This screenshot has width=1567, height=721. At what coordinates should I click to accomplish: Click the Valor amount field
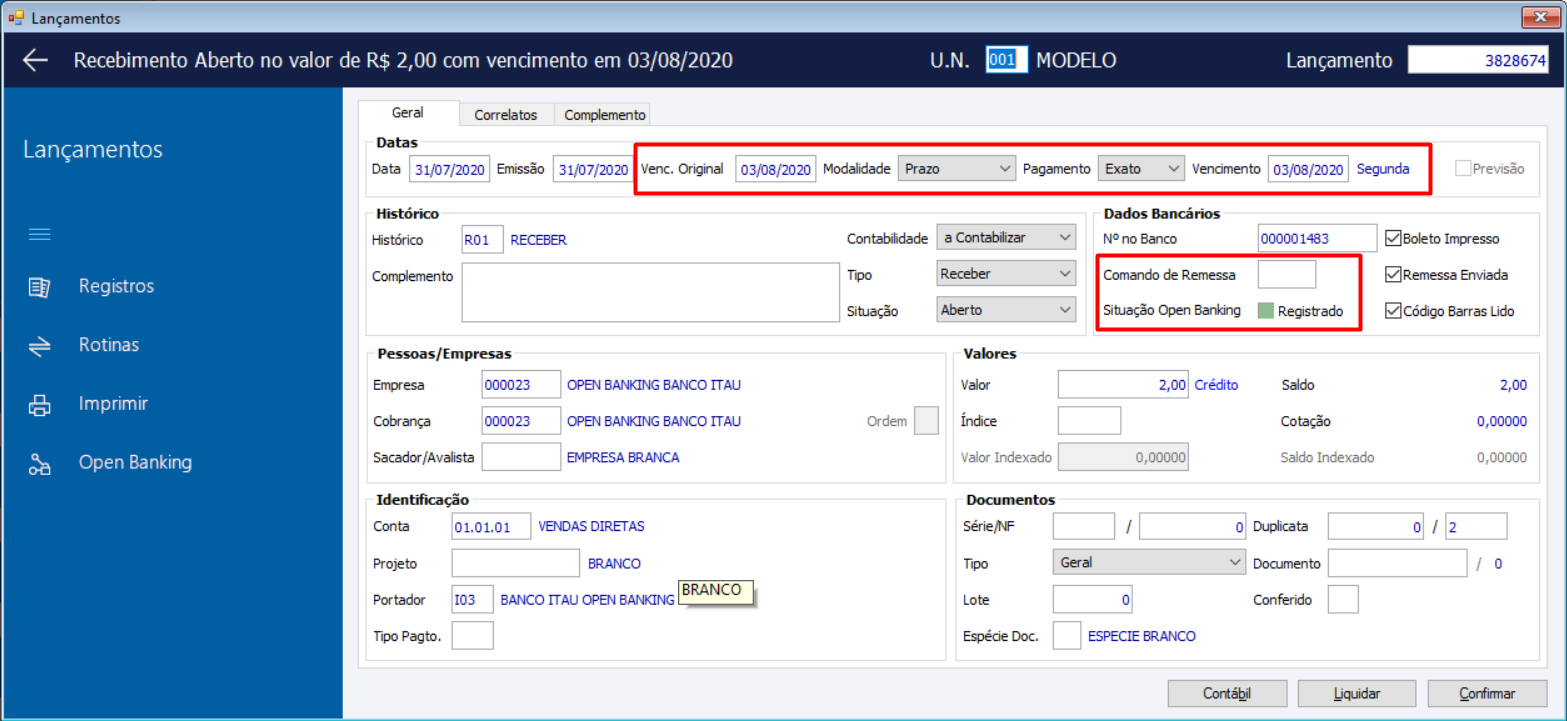point(1123,385)
